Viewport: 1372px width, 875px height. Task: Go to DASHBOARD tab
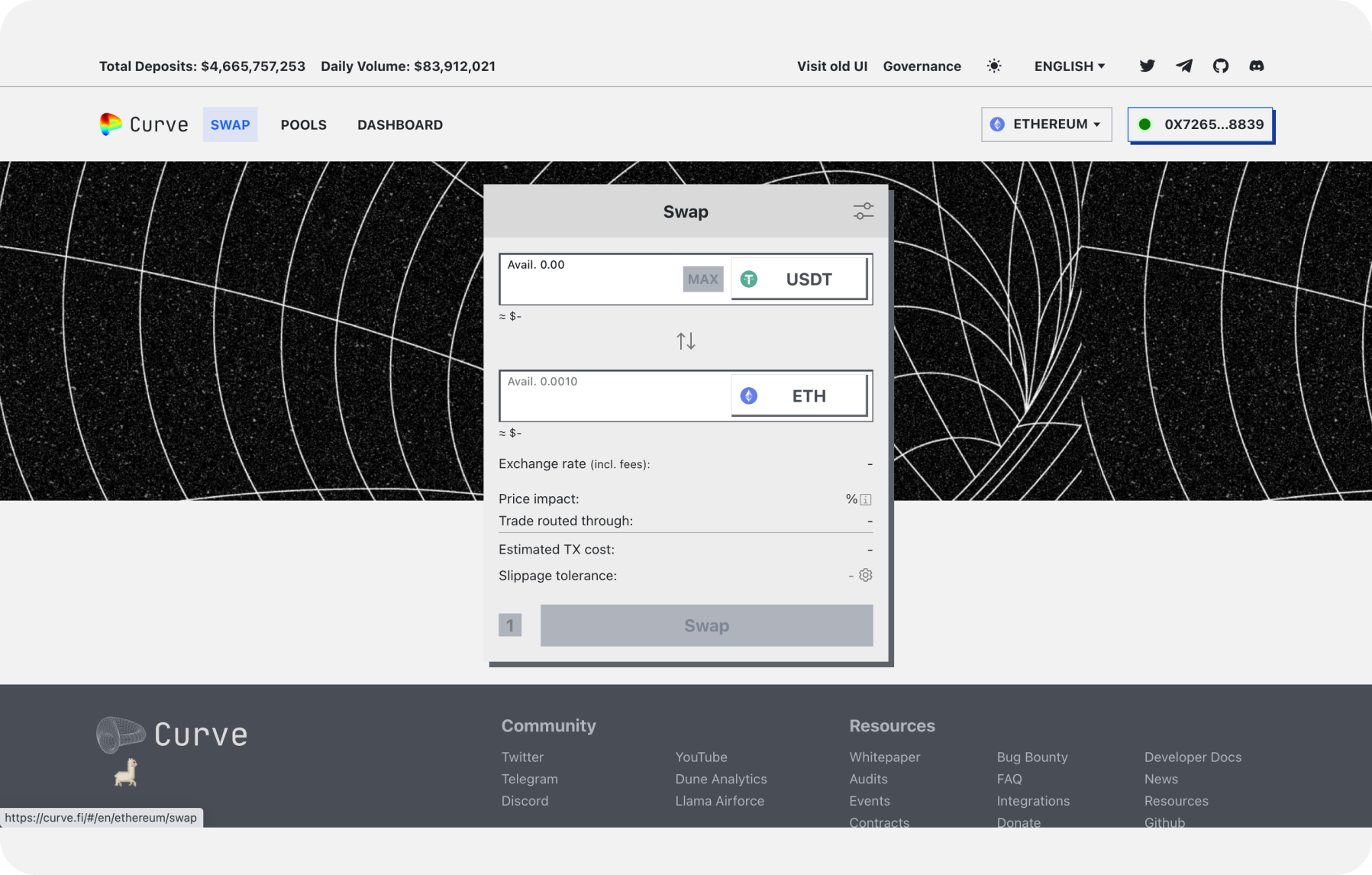400,124
